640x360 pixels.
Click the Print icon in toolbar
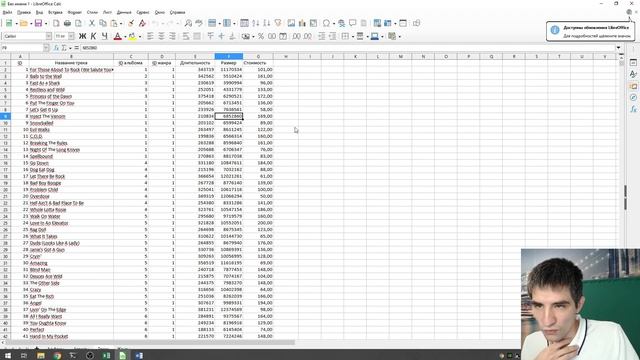67,23
